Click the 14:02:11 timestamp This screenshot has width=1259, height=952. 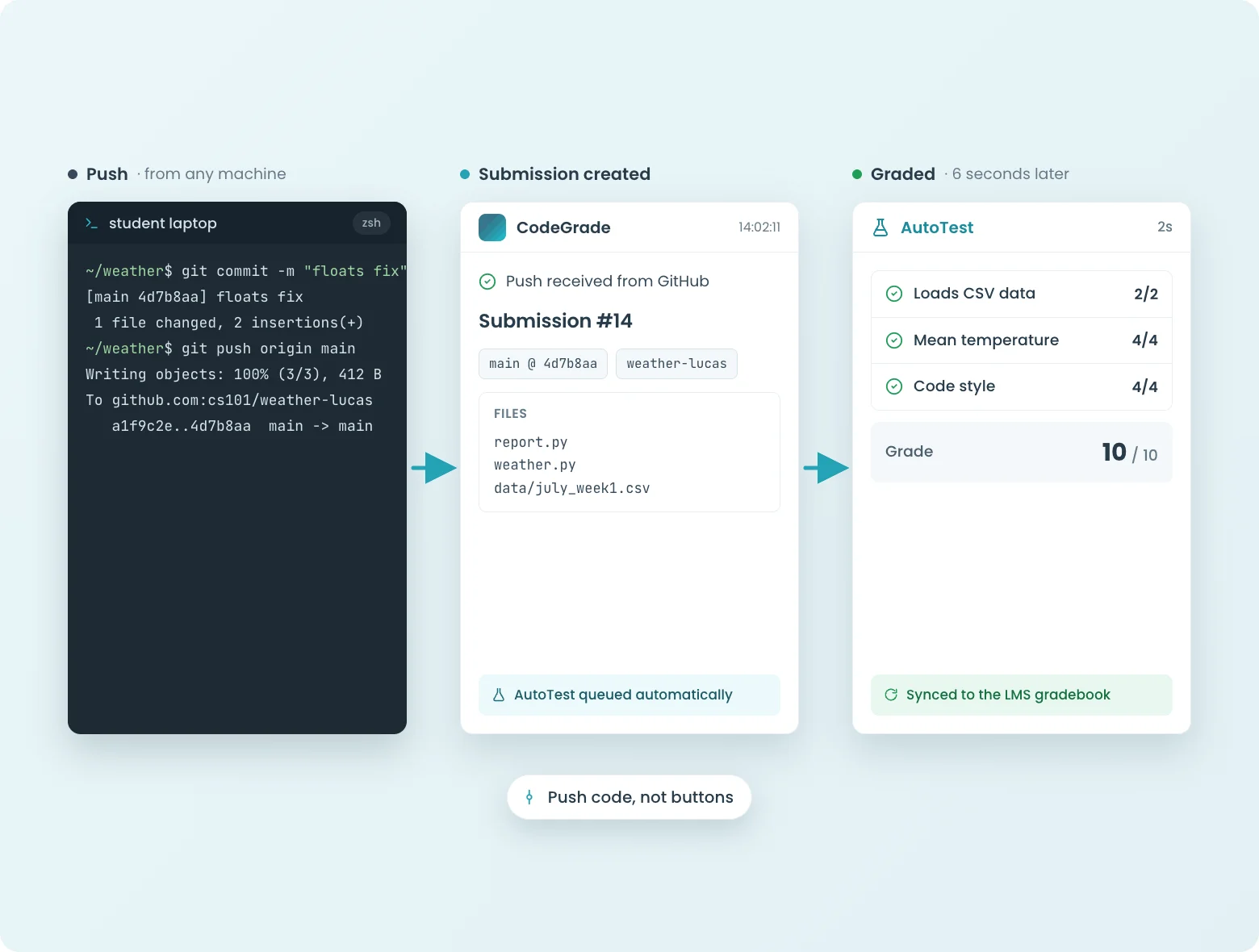coord(759,228)
